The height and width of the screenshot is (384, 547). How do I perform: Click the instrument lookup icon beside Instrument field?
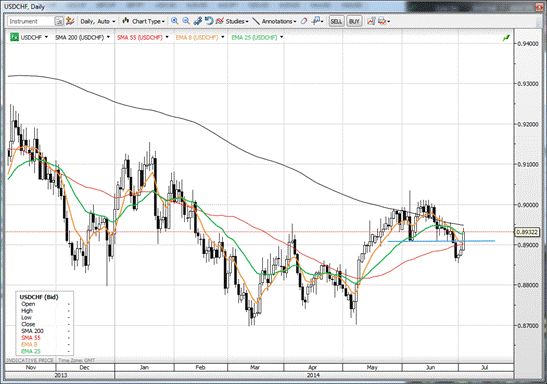click(59, 21)
